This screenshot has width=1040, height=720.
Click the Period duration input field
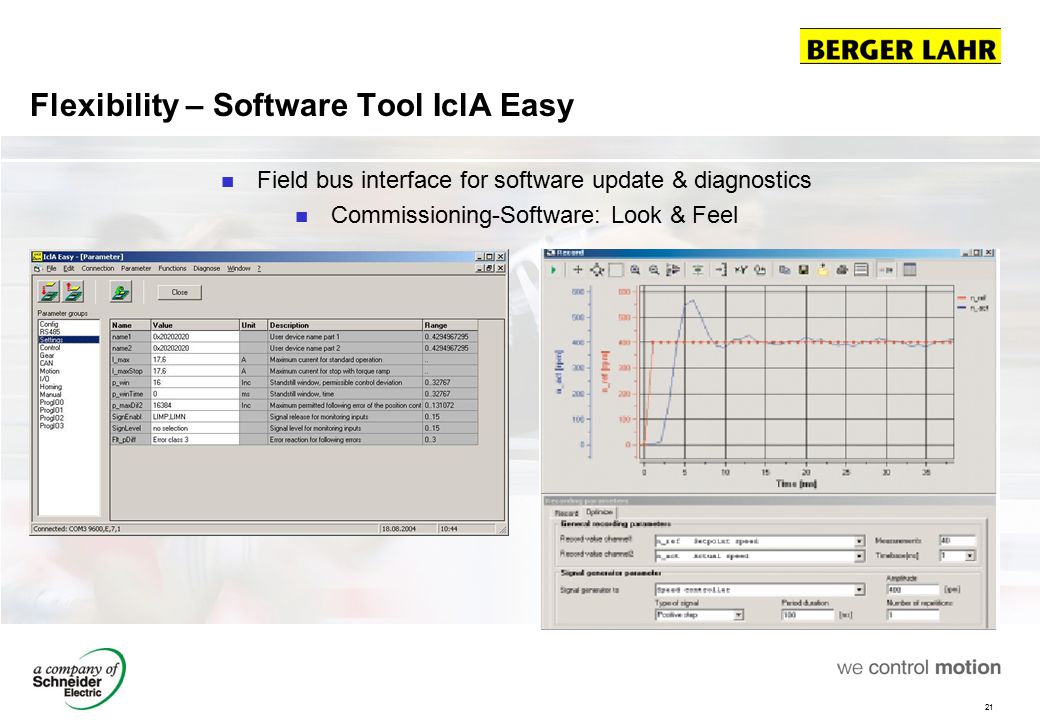point(807,615)
